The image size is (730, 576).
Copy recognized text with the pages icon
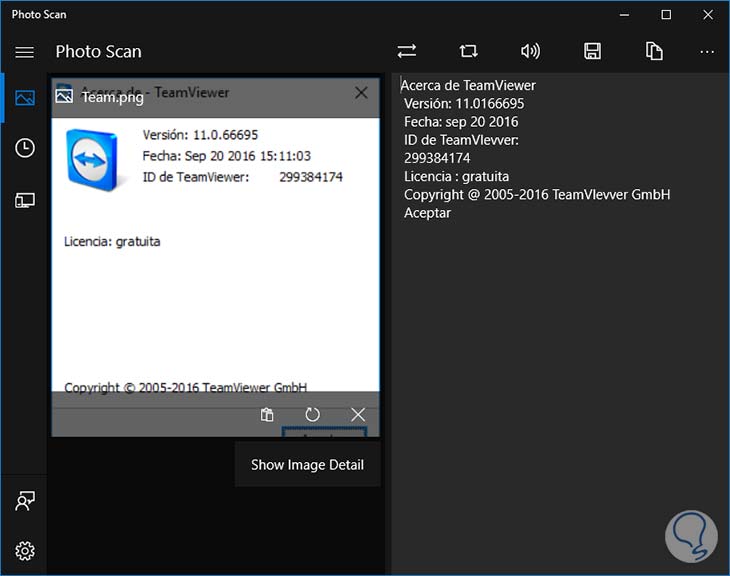[654, 51]
